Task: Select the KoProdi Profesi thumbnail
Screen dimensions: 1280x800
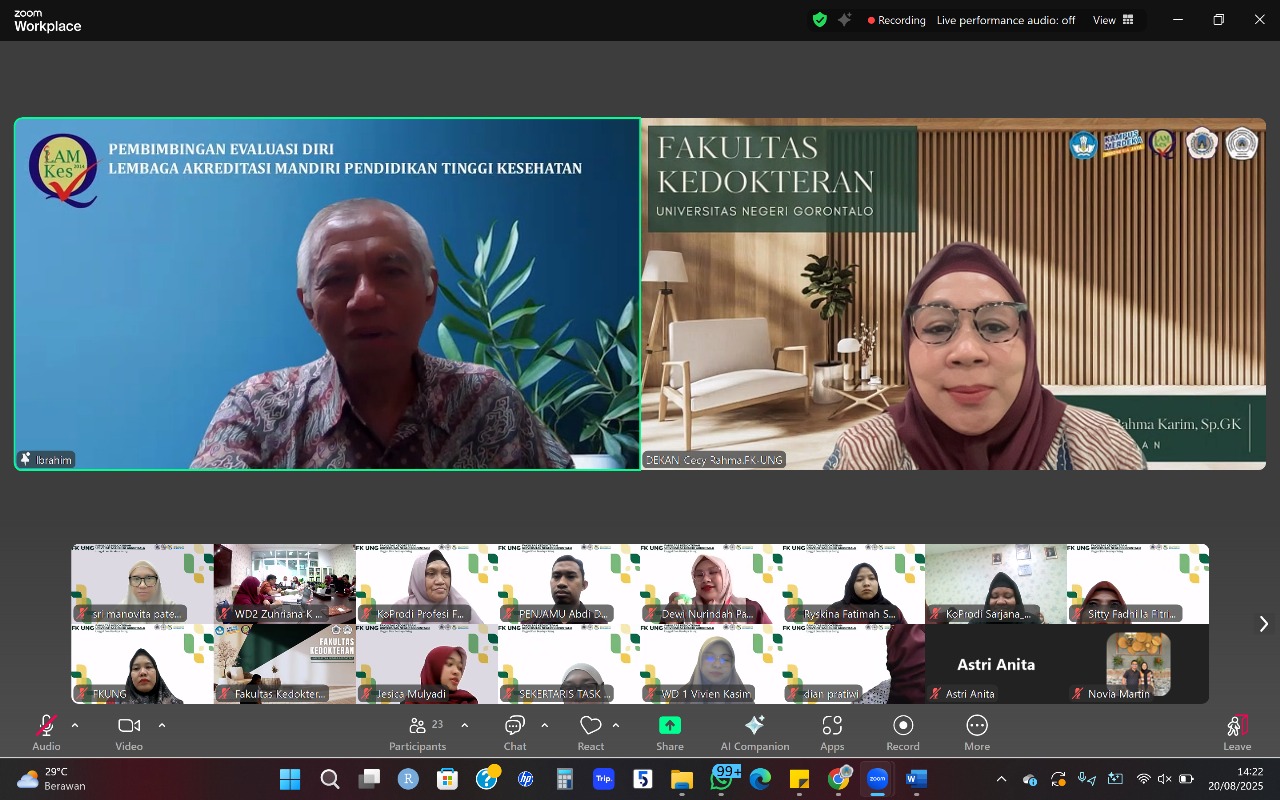Action: click(427, 584)
